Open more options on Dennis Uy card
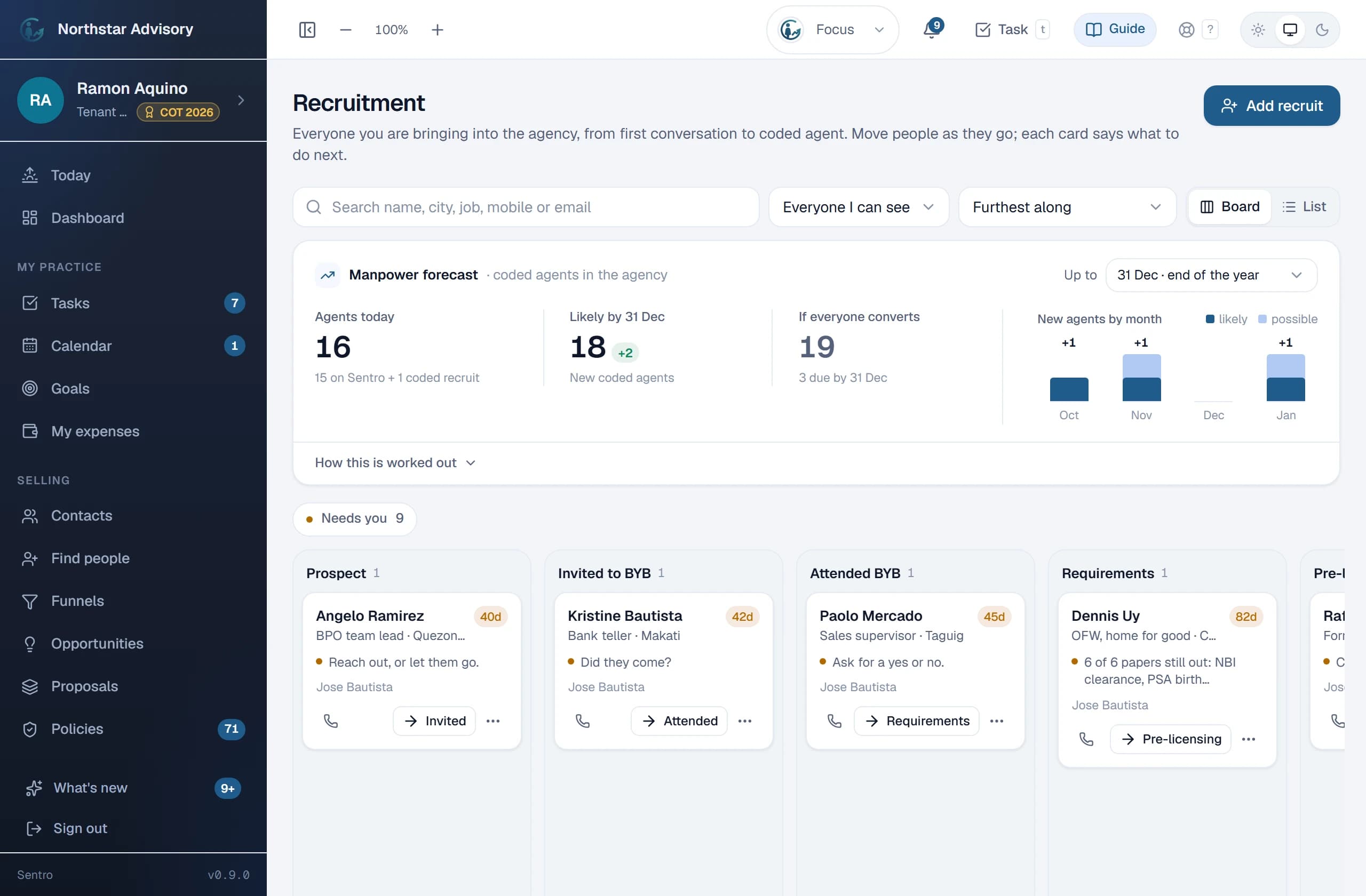 pyautogui.click(x=1249, y=739)
